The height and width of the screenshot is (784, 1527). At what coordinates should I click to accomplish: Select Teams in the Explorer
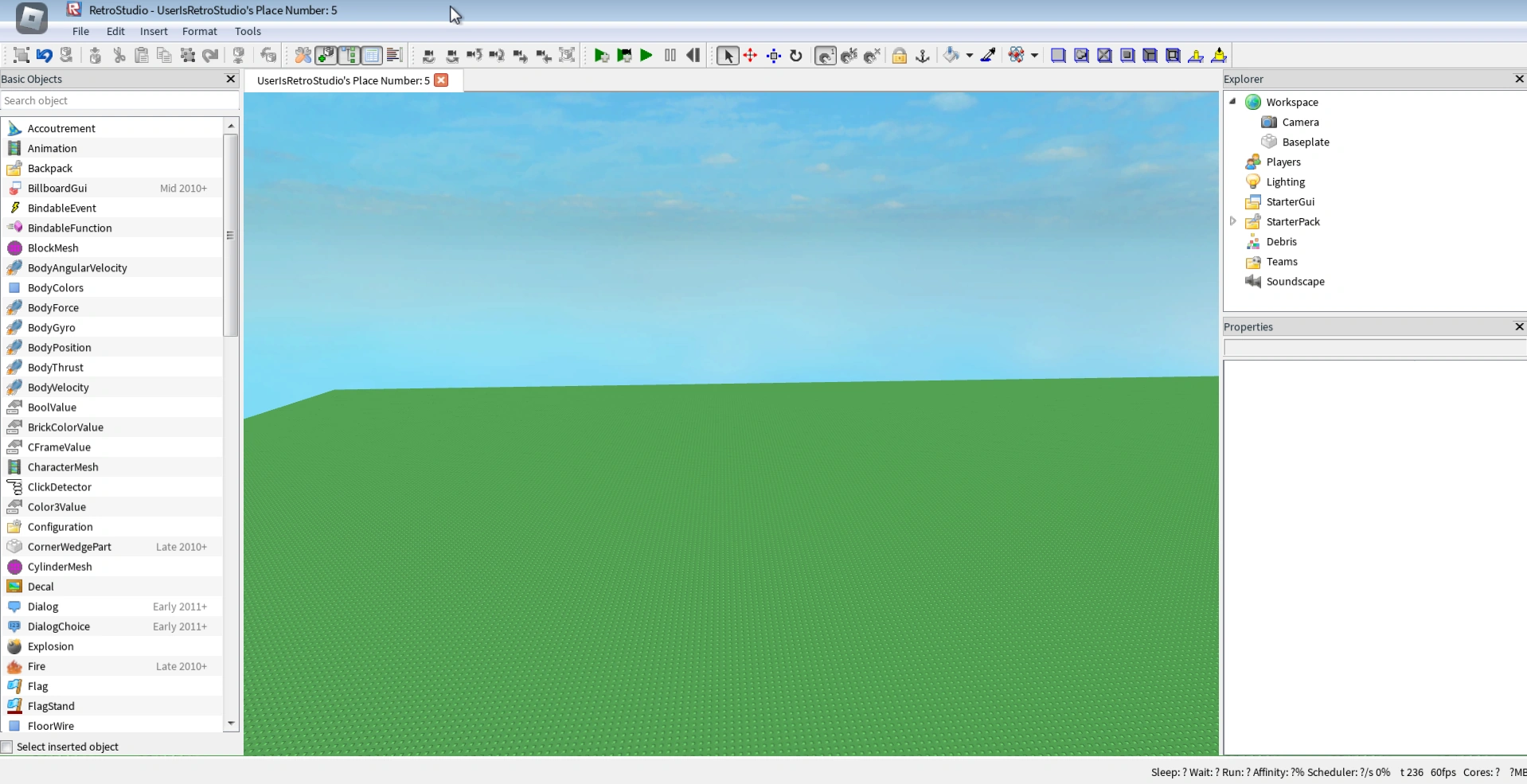coord(1282,261)
